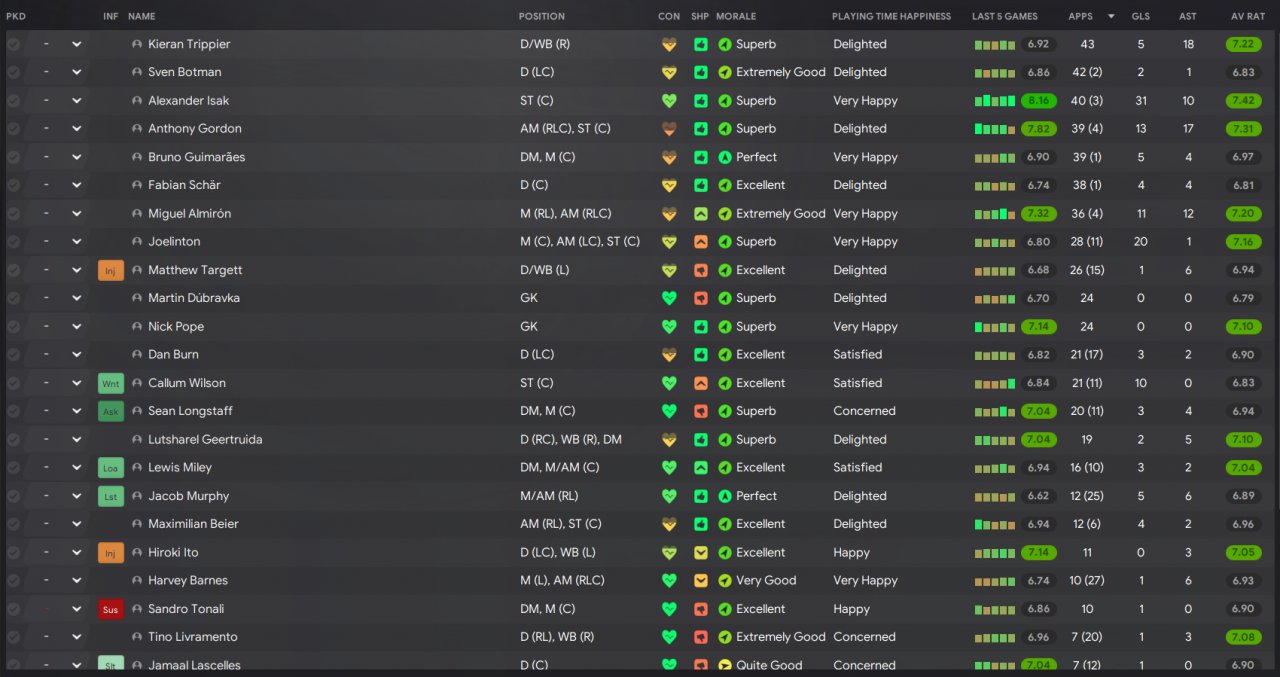Tick the picked checkbox for Kieran Trippier
The image size is (1280, 677).
[13, 45]
